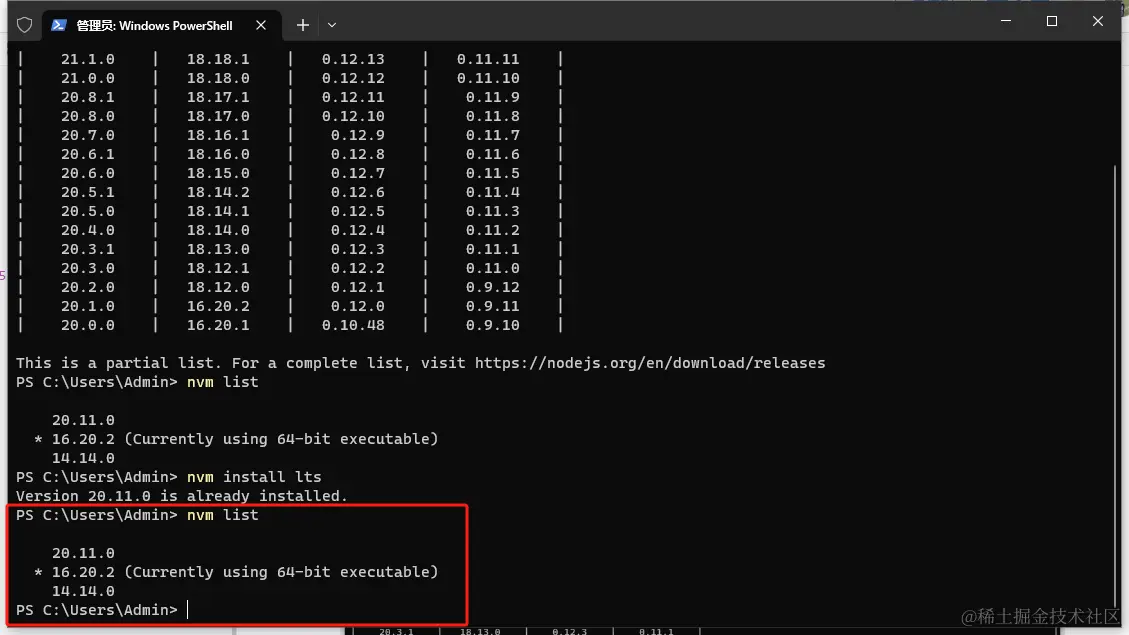Open a new tab with plus button
The height and width of the screenshot is (635, 1129).
click(302, 25)
